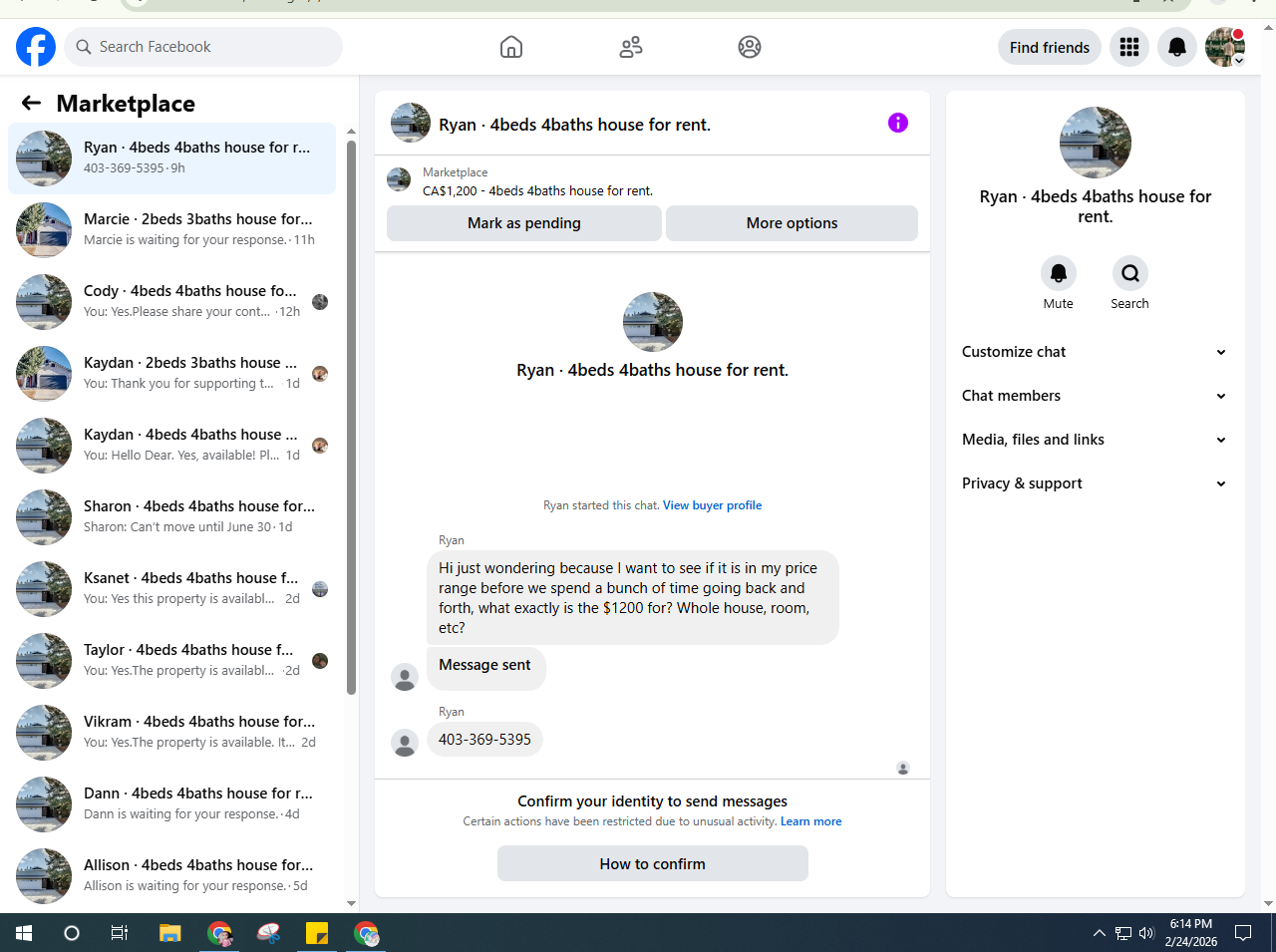The image size is (1276, 952).
Task: Expand the Chat members section
Action: [1095, 396]
